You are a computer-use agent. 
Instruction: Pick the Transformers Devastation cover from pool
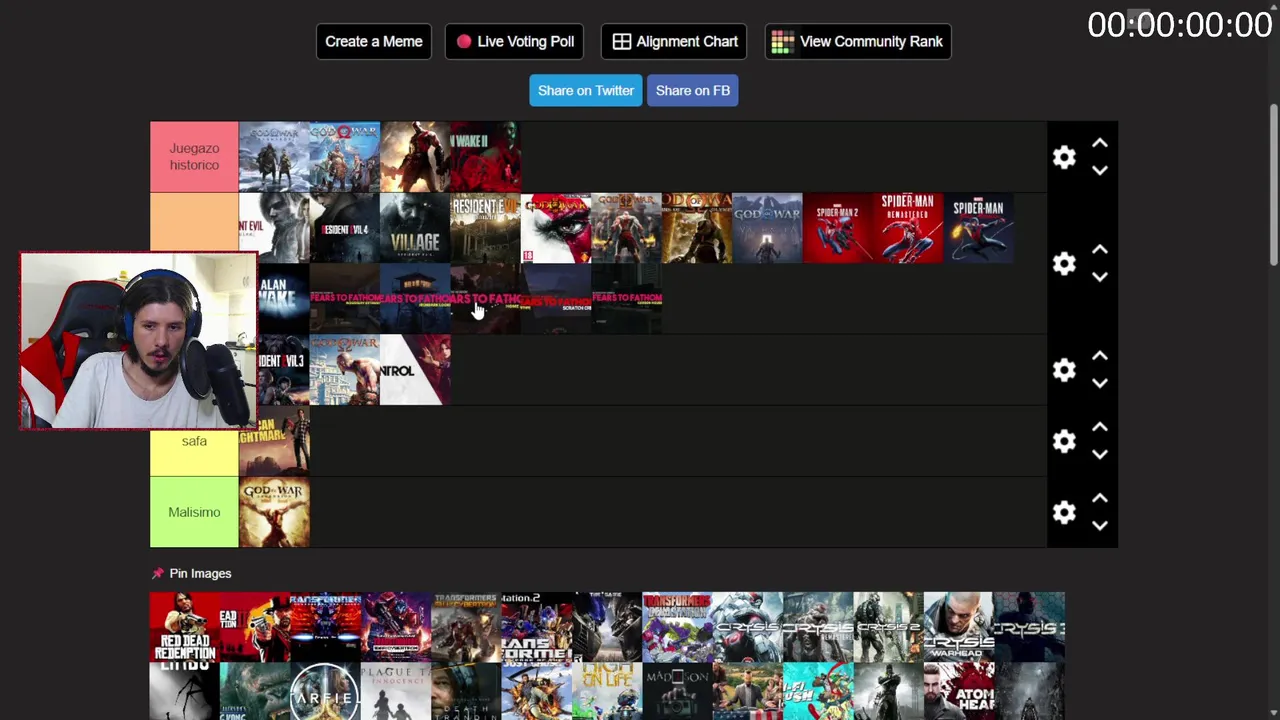pyautogui.click(x=677, y=627)
